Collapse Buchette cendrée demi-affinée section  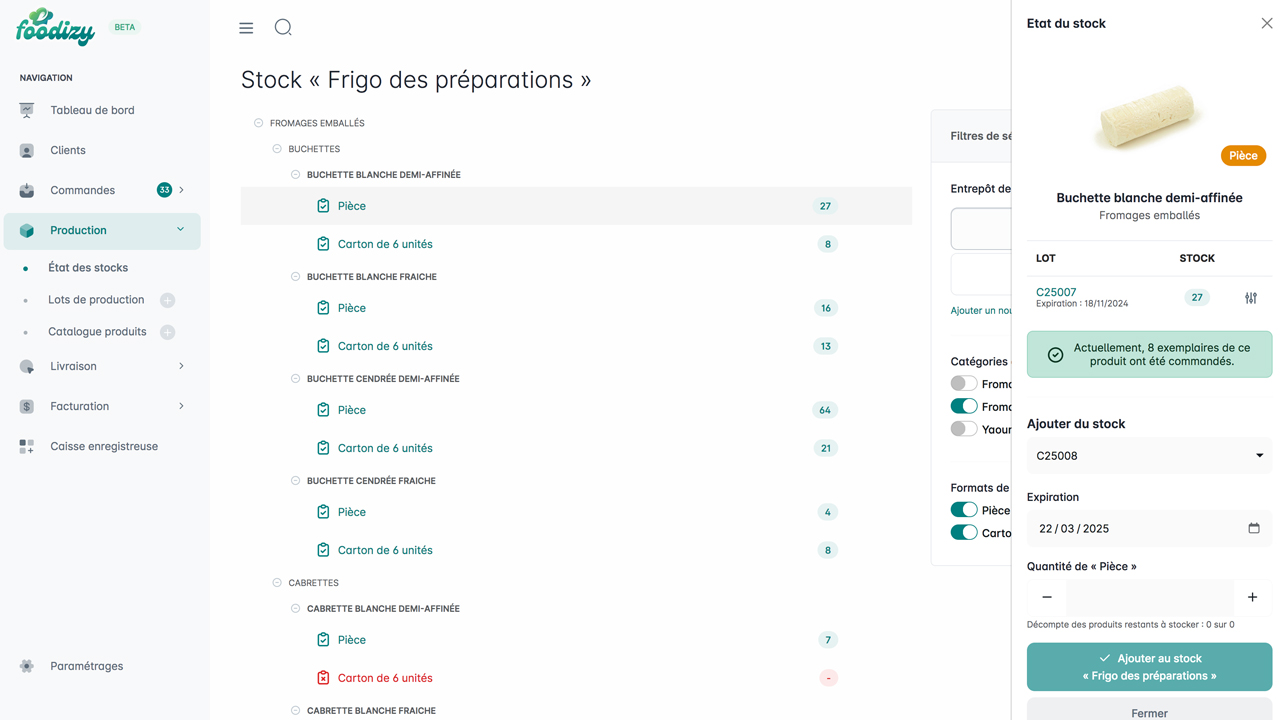pos(295,379)
